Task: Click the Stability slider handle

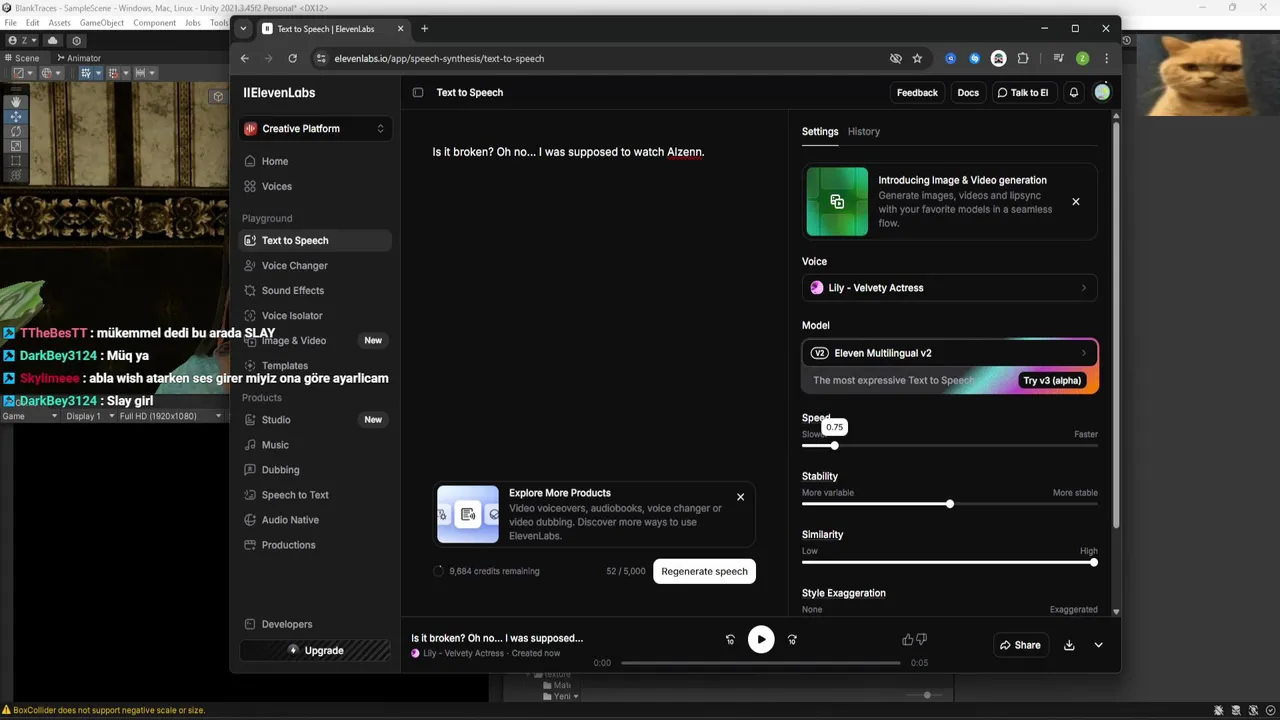Action: [x=950, y=503]
